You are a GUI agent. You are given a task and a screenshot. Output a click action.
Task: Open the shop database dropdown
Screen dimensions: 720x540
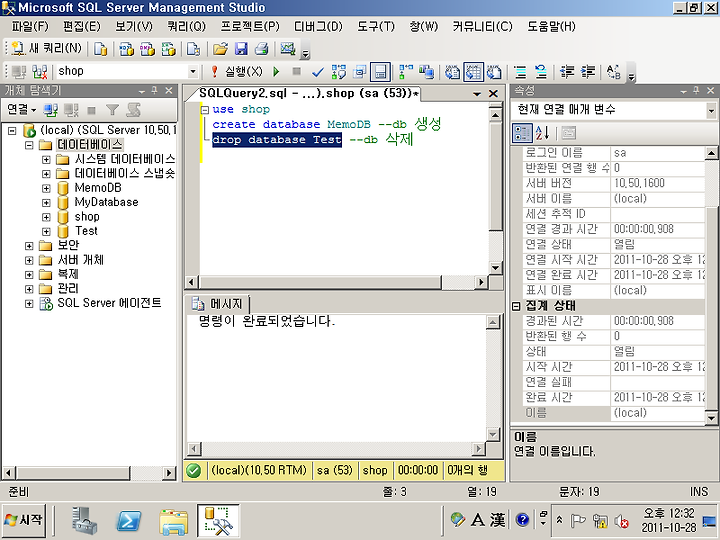pos(193,72)
